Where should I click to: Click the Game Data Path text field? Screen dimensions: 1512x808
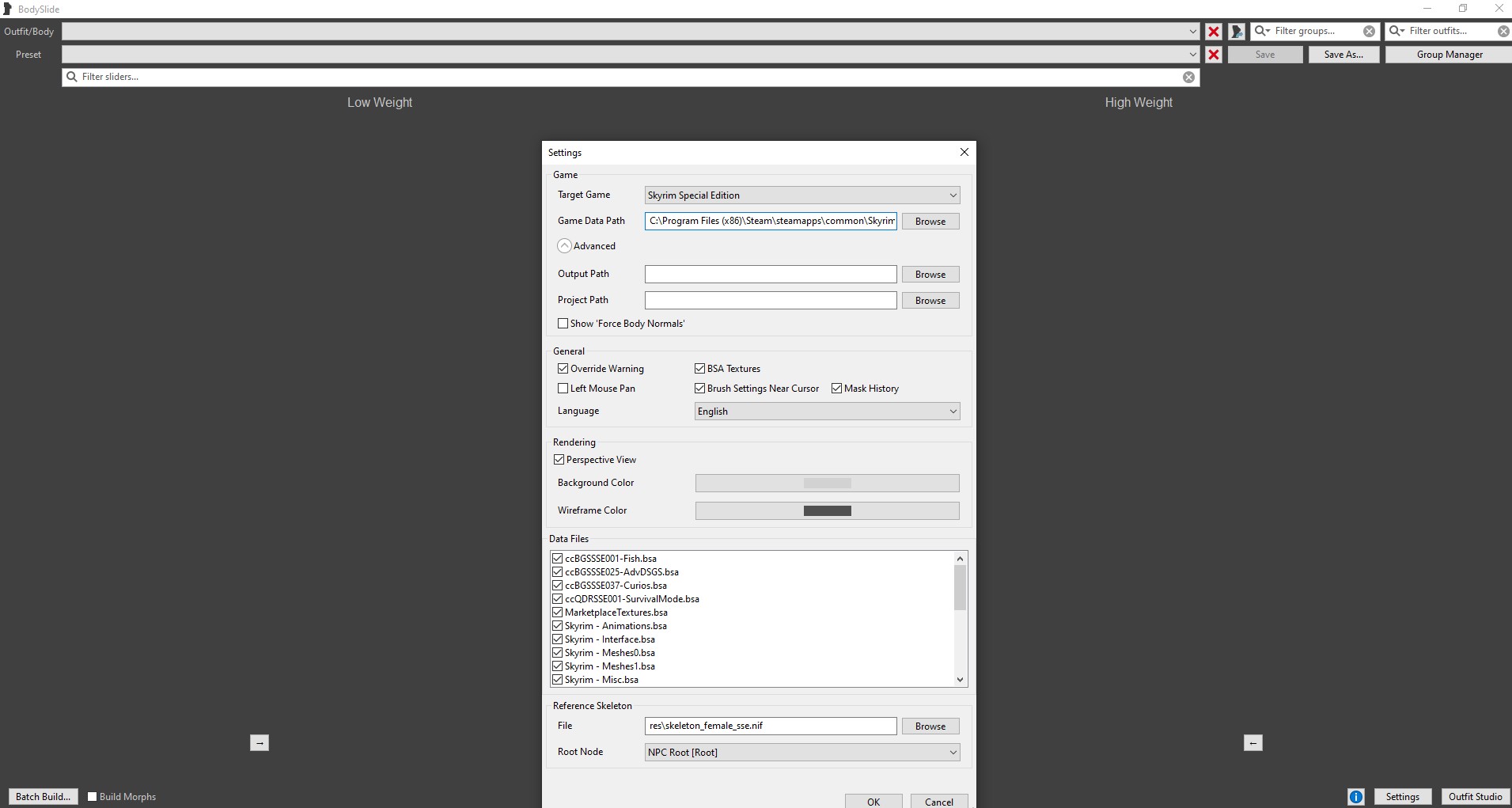(771, 221)
